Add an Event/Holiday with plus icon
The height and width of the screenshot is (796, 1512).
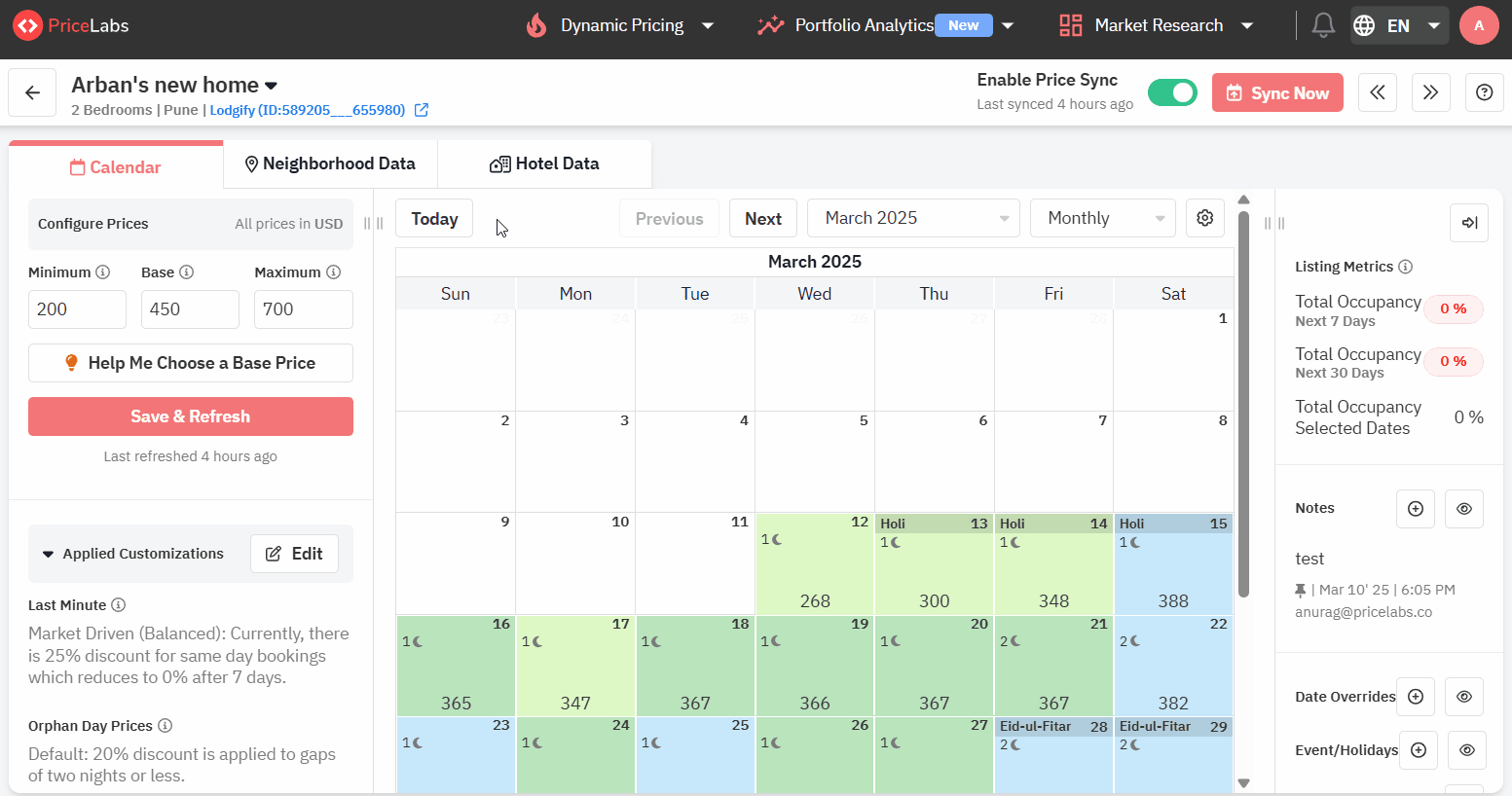1419,750
